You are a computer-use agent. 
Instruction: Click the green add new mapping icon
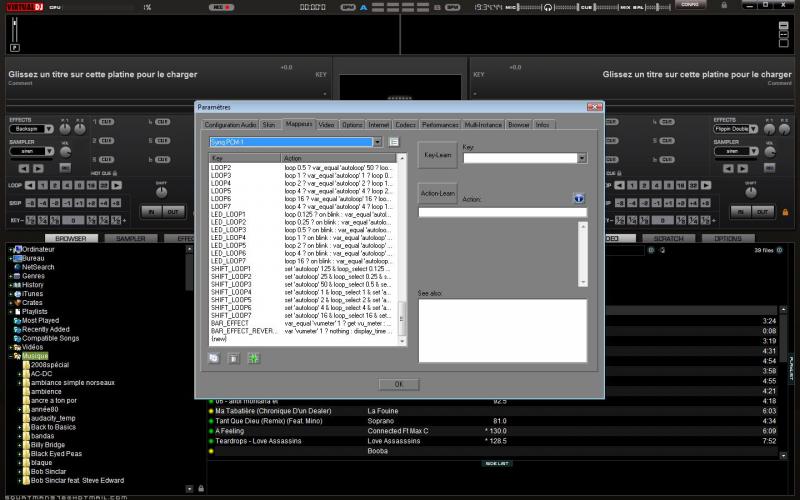253,358
